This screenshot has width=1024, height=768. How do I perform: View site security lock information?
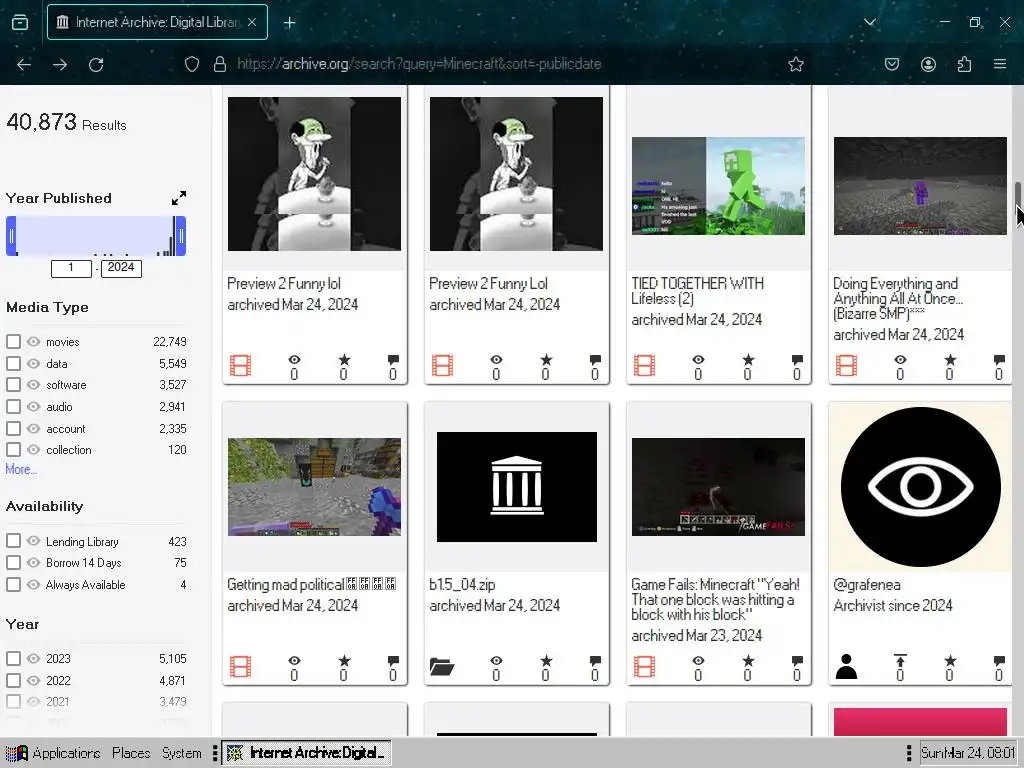tap(219, 64)
